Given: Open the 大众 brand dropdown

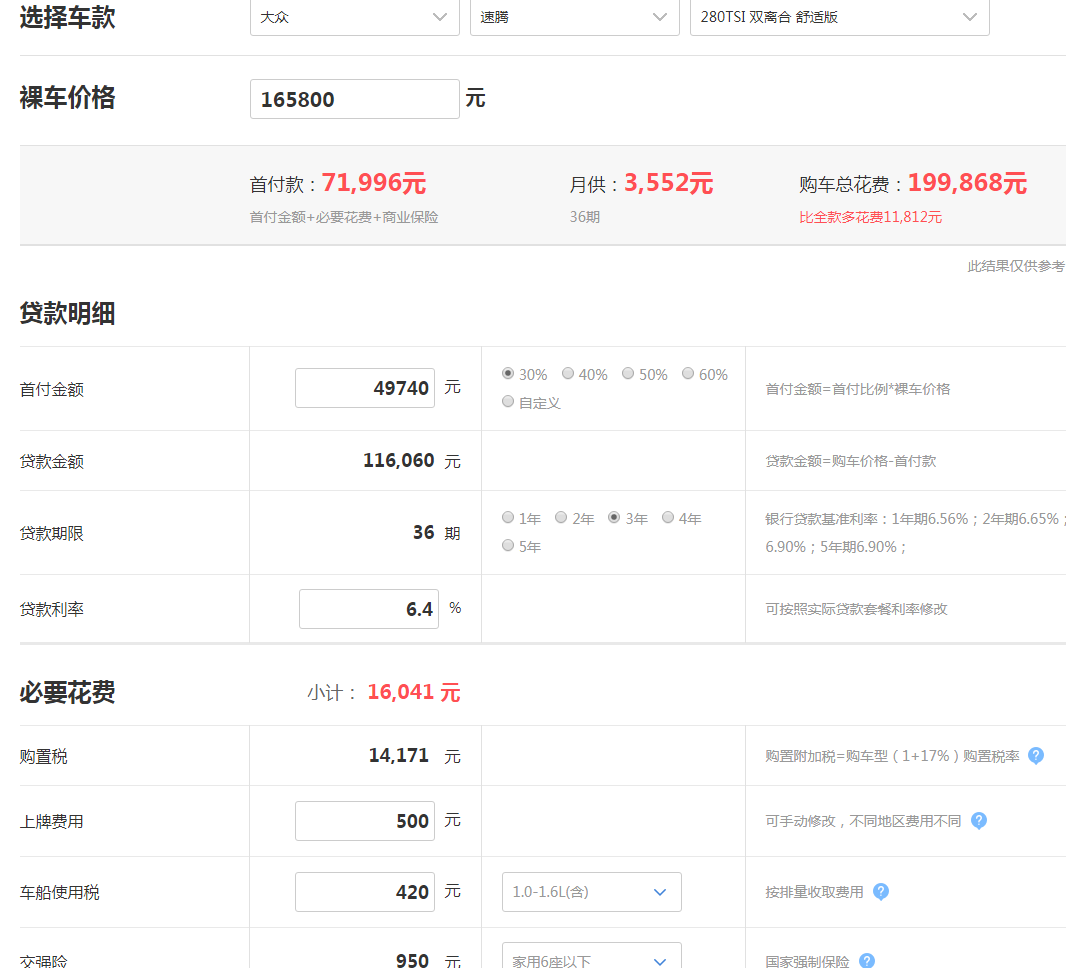Looking at the screenshot, I should tap(355, 17).
